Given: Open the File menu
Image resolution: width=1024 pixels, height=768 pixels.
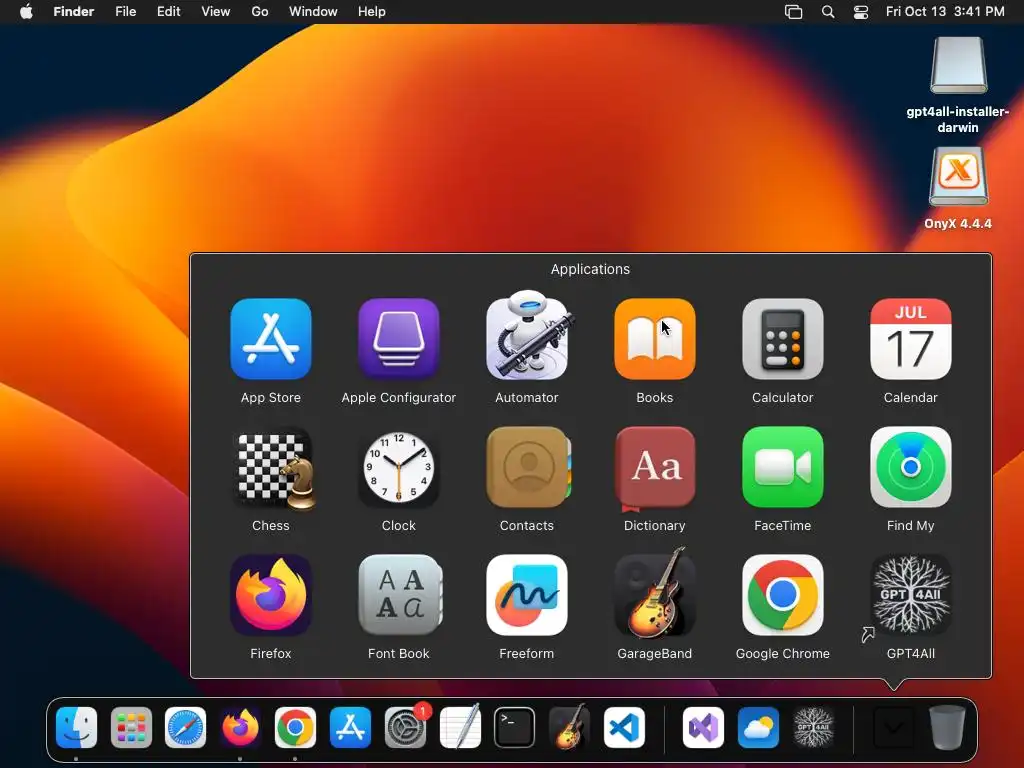Looking at the screenshot, I should point(125,12).
